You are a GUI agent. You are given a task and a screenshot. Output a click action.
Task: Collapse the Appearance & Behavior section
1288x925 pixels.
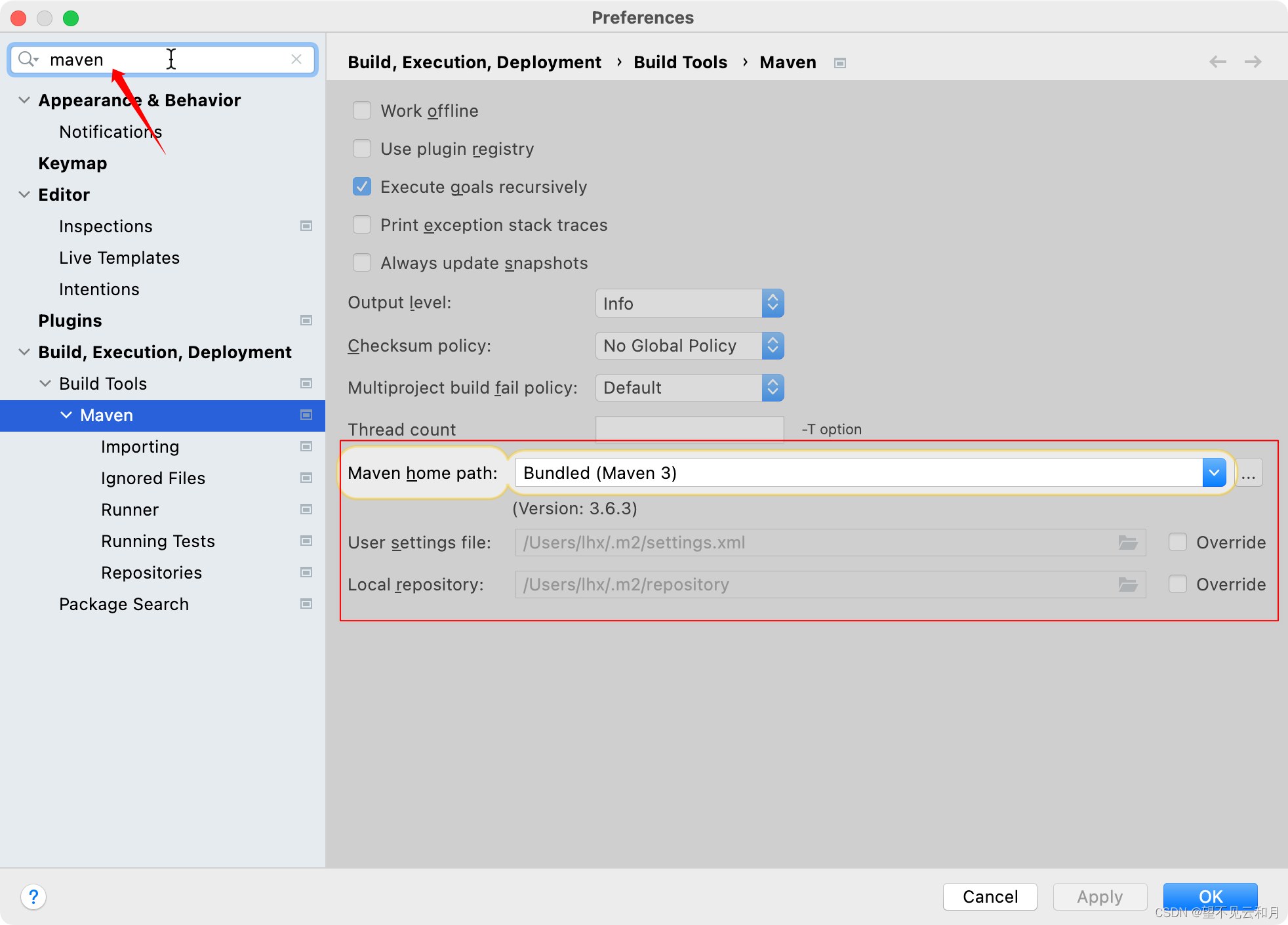[x=24, y=100]
